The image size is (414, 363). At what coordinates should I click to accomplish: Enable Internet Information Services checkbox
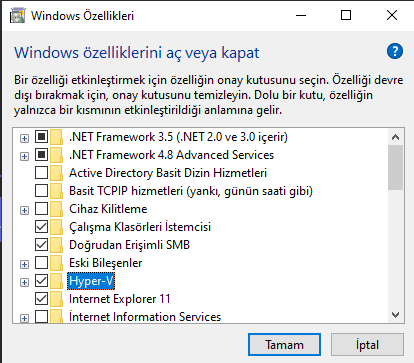click(41, 317)
